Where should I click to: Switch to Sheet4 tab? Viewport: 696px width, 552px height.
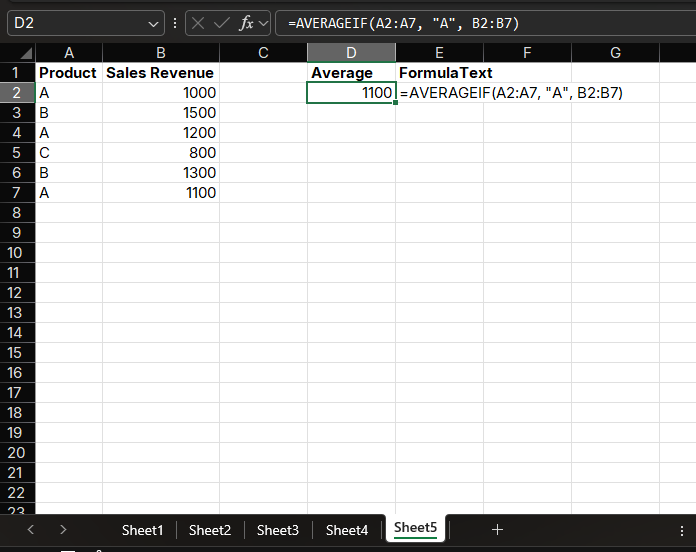point(347,530)
